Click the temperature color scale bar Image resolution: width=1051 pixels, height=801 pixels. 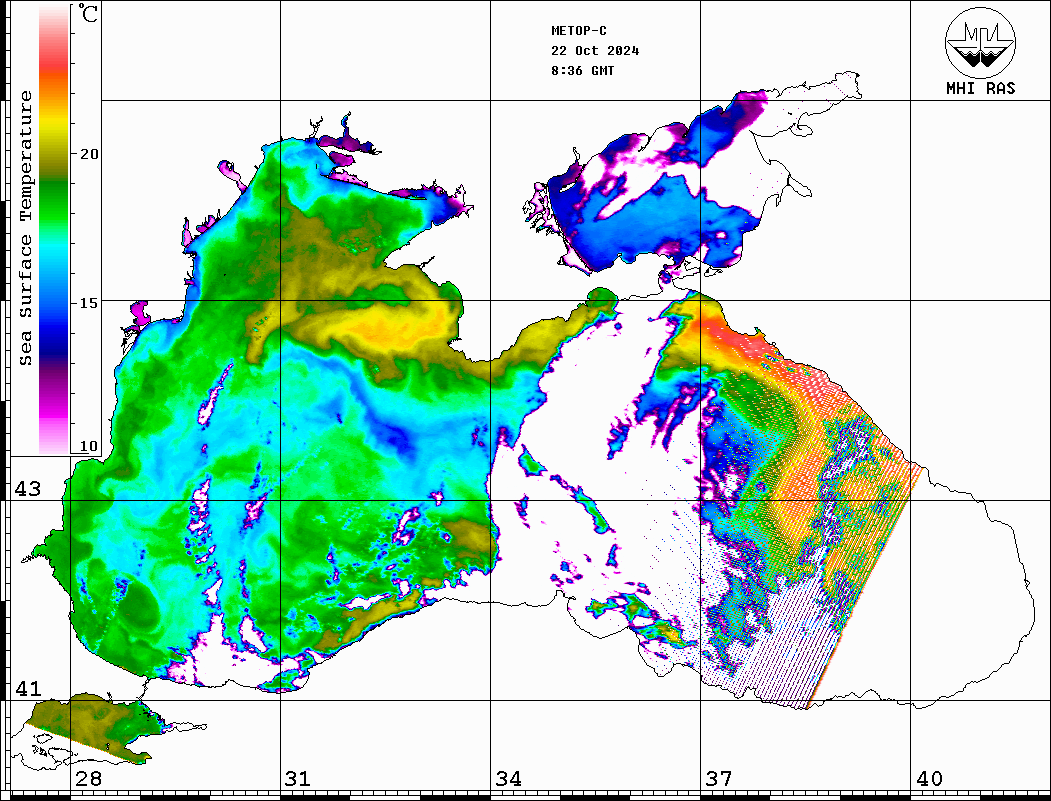[54, 230]
